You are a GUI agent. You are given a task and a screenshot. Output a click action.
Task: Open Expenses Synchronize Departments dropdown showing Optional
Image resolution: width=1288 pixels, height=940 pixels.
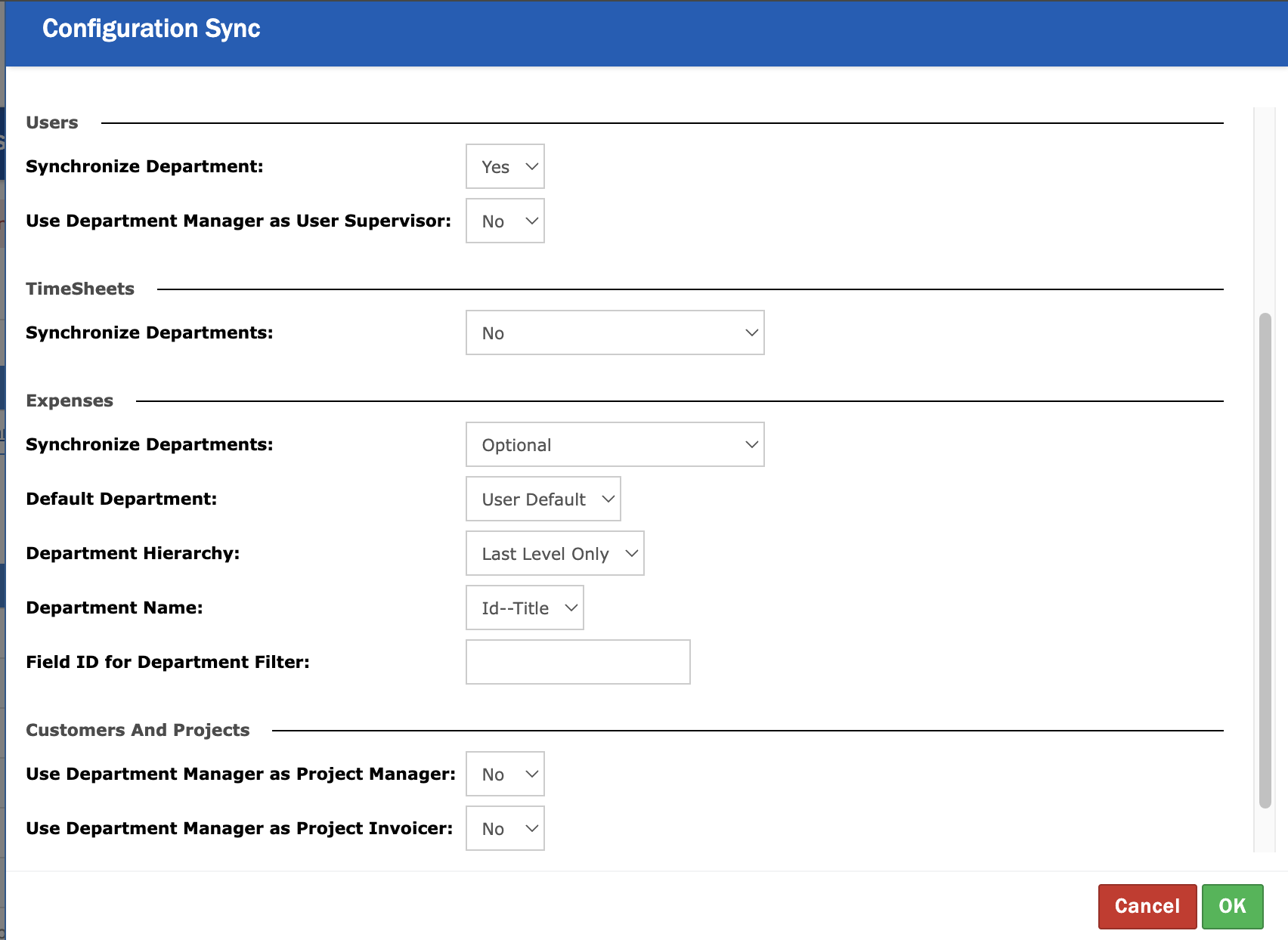point(615,444)
